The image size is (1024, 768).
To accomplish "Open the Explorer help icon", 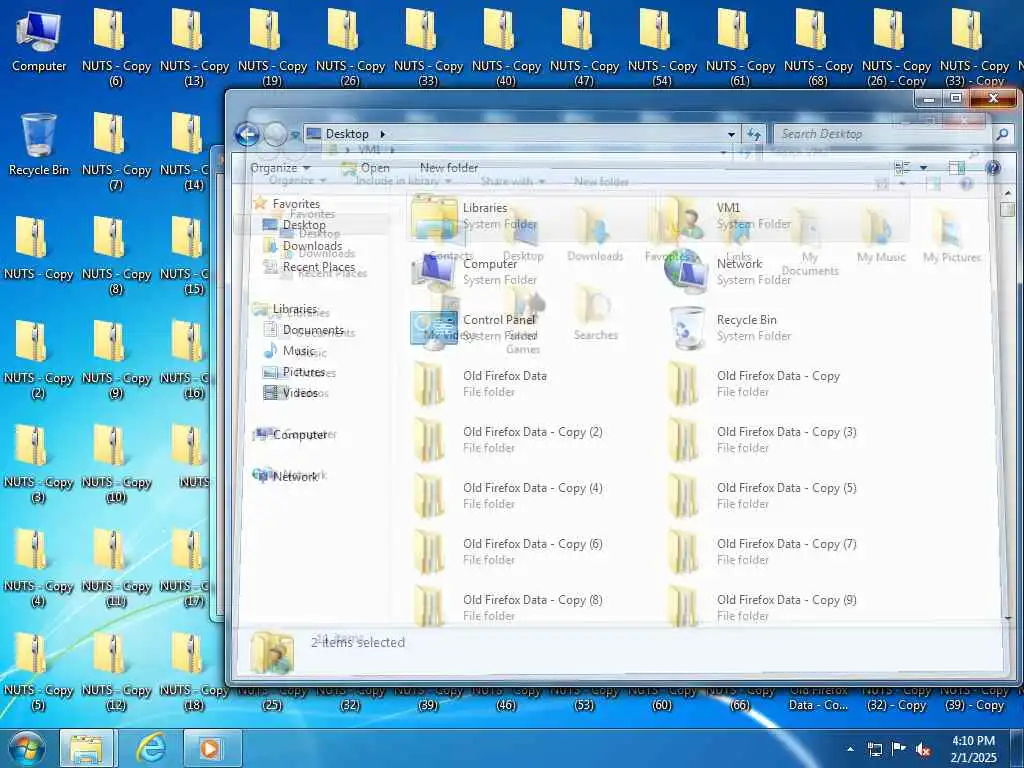I will pos(993,168).
